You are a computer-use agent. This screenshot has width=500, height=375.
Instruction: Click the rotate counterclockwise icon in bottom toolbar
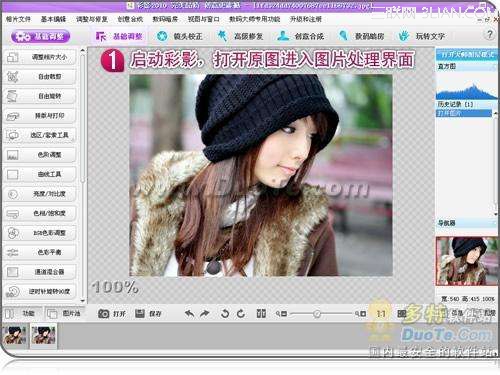225,313
